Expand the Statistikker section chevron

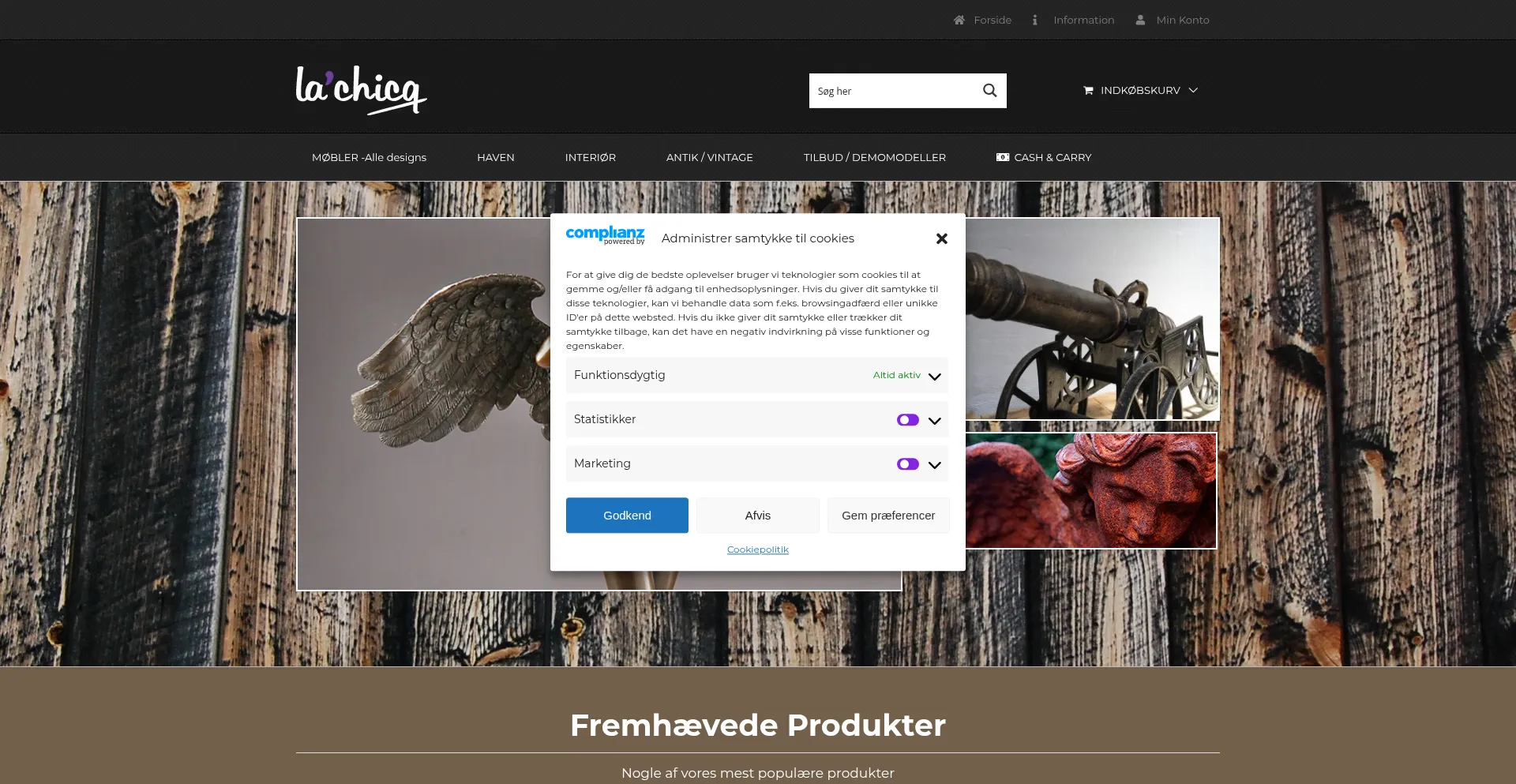(935, 421)
